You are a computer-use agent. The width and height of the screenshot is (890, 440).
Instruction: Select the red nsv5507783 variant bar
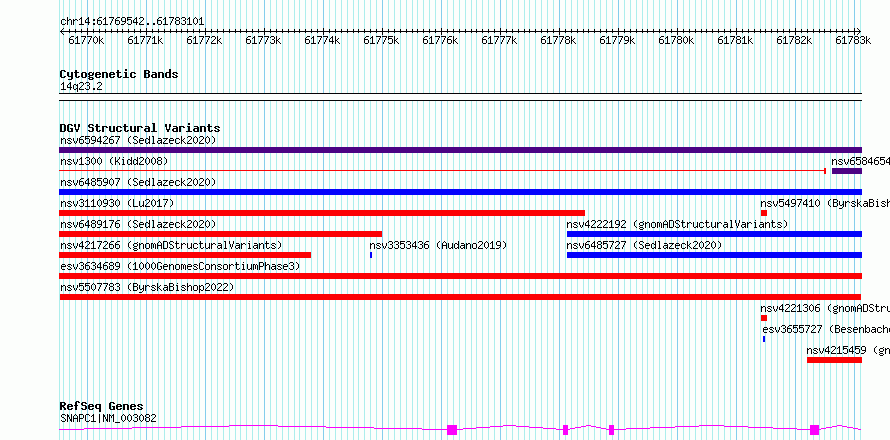click(x=460, y=297)
